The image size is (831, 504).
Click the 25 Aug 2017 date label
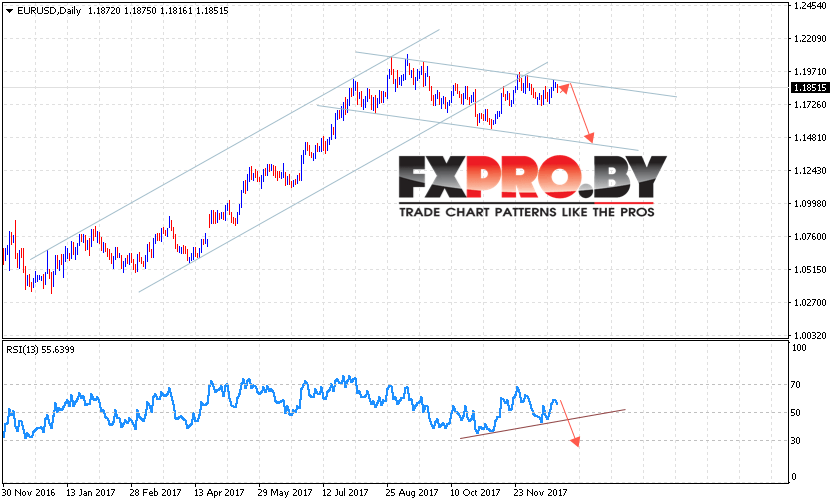pos(412,493)
